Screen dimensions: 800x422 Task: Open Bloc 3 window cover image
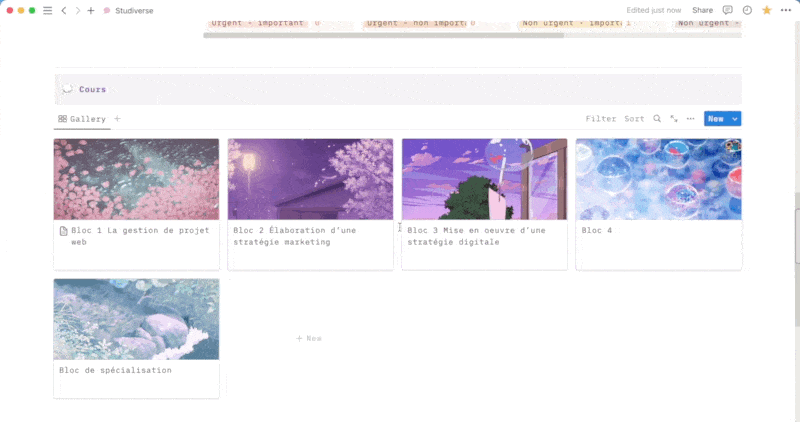pyautogui.click(x=484, y=179)
